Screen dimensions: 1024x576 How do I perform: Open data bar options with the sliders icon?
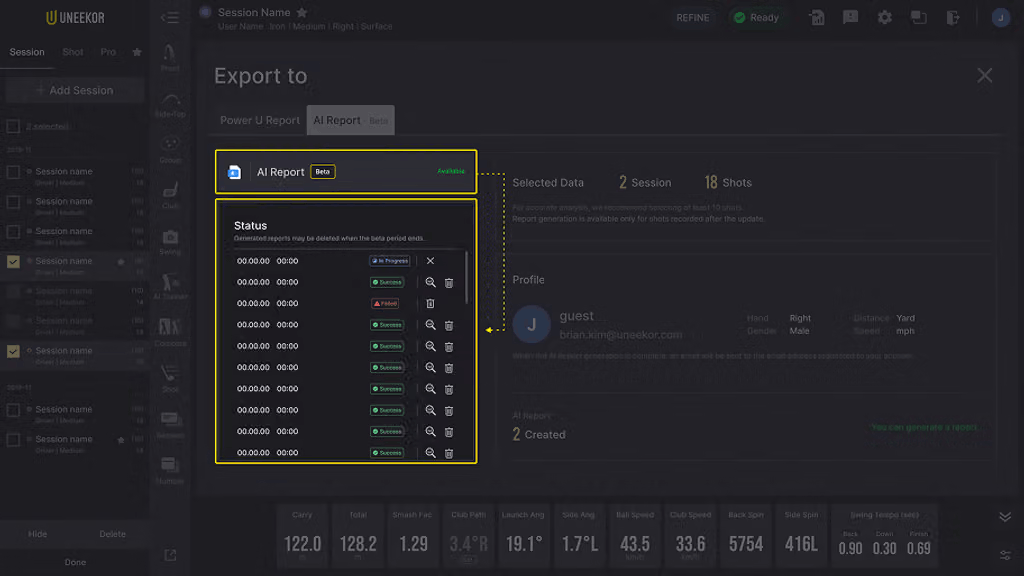[x=1005, y=555]
